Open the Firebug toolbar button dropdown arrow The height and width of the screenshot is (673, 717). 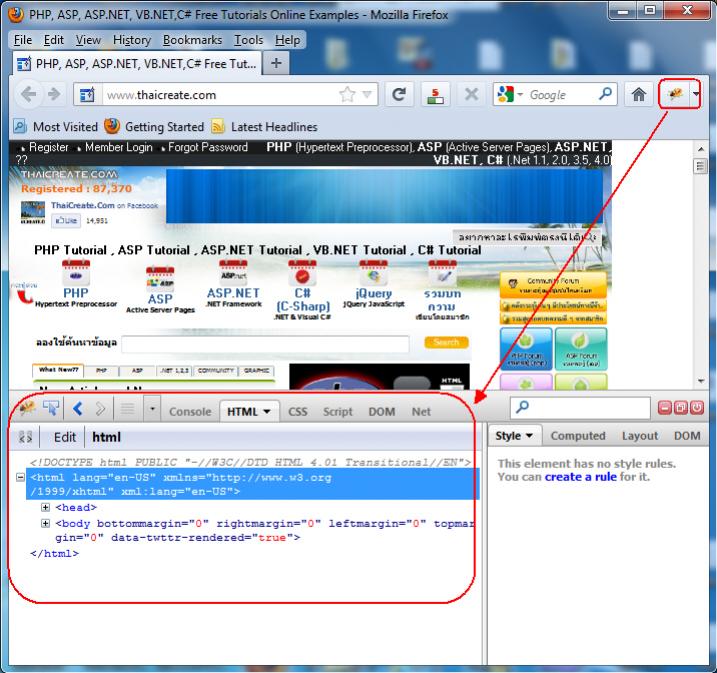point(696,94)
